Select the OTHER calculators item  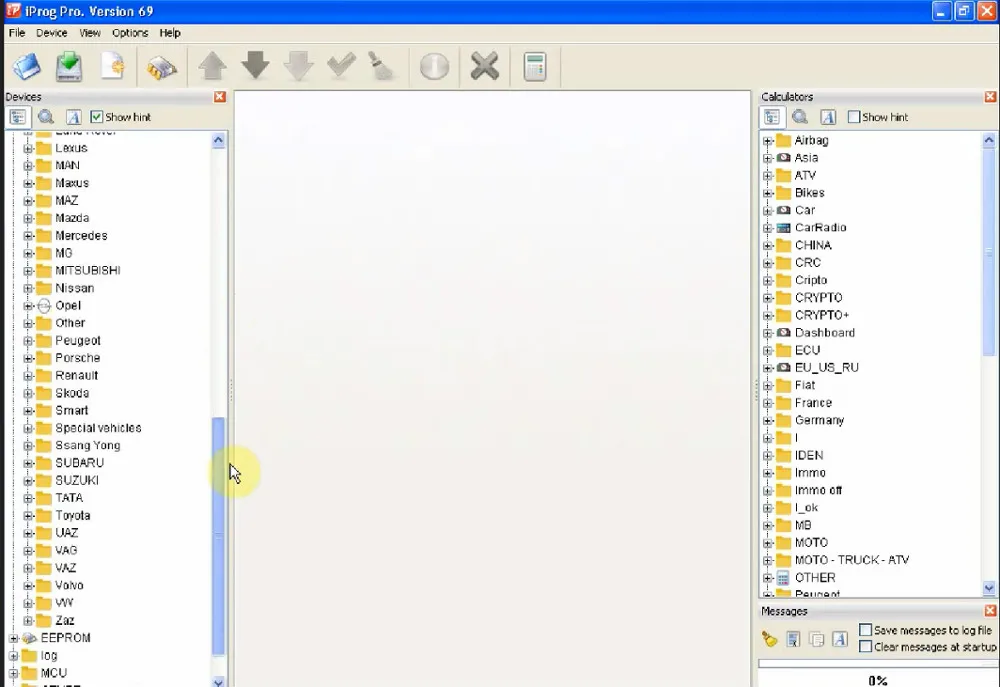[815, 577]
